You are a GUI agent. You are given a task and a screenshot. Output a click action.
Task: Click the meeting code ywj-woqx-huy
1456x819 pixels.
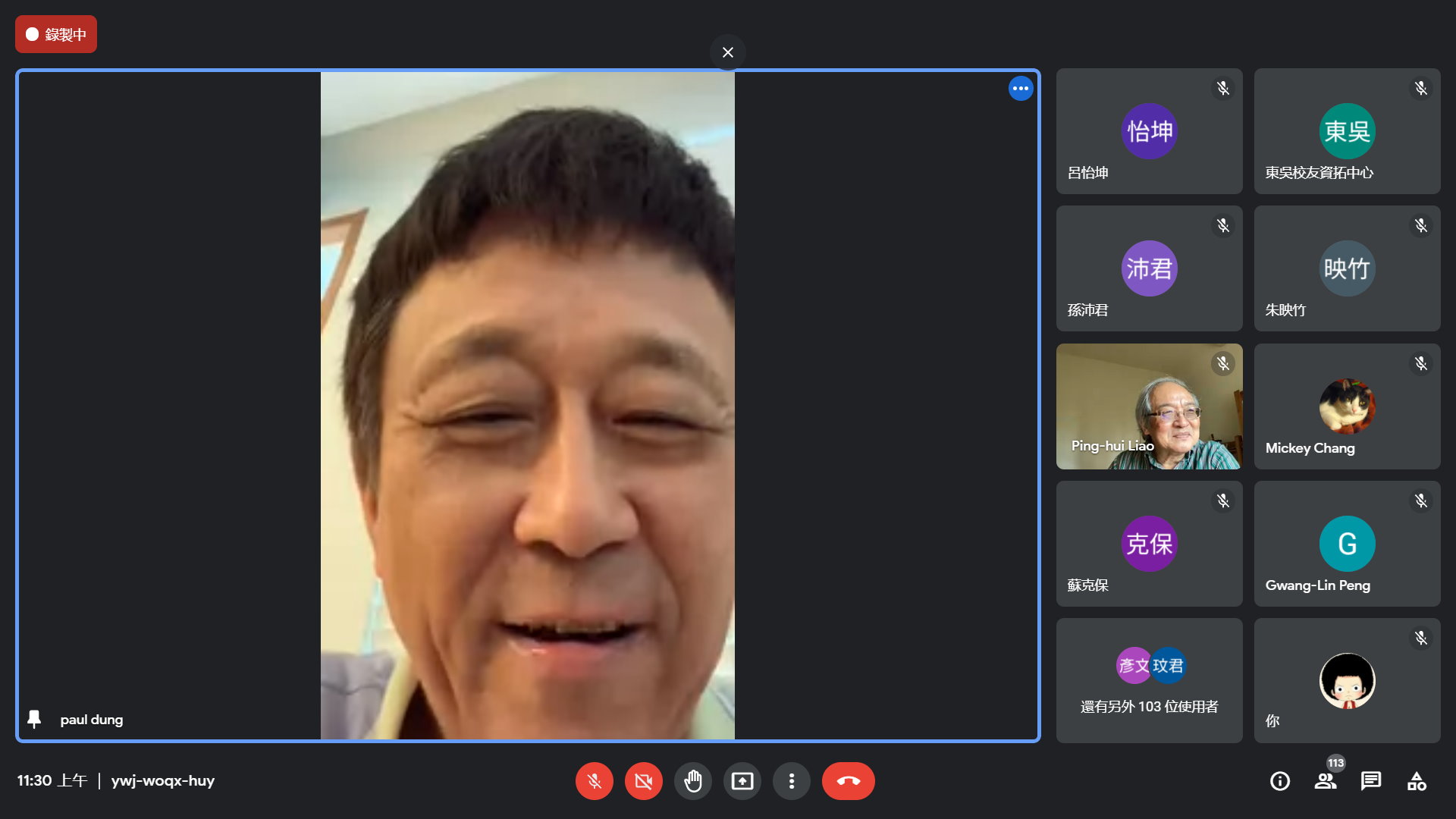[162, 781]
